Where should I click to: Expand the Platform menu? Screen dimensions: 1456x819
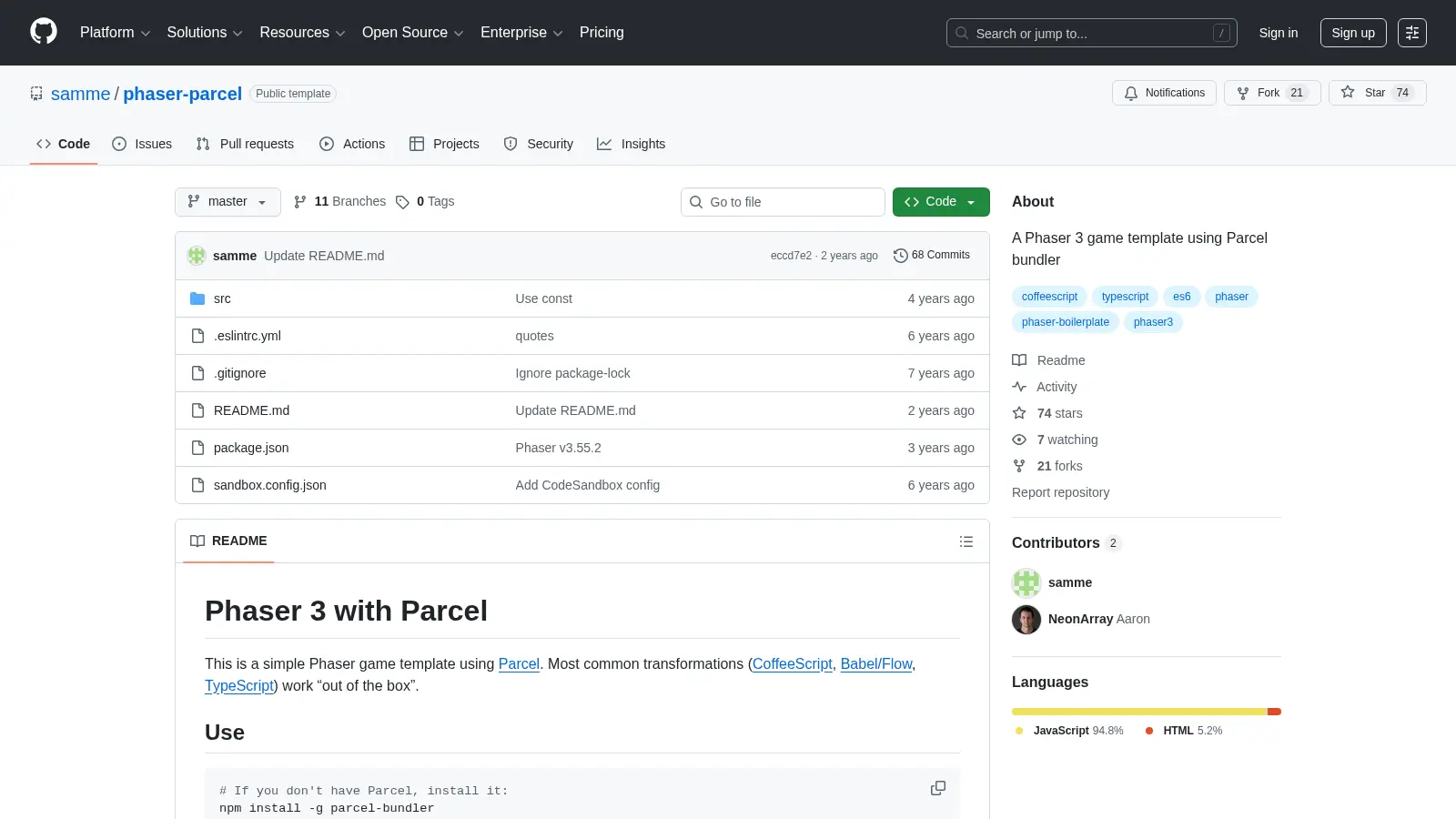tap(115, 33)
